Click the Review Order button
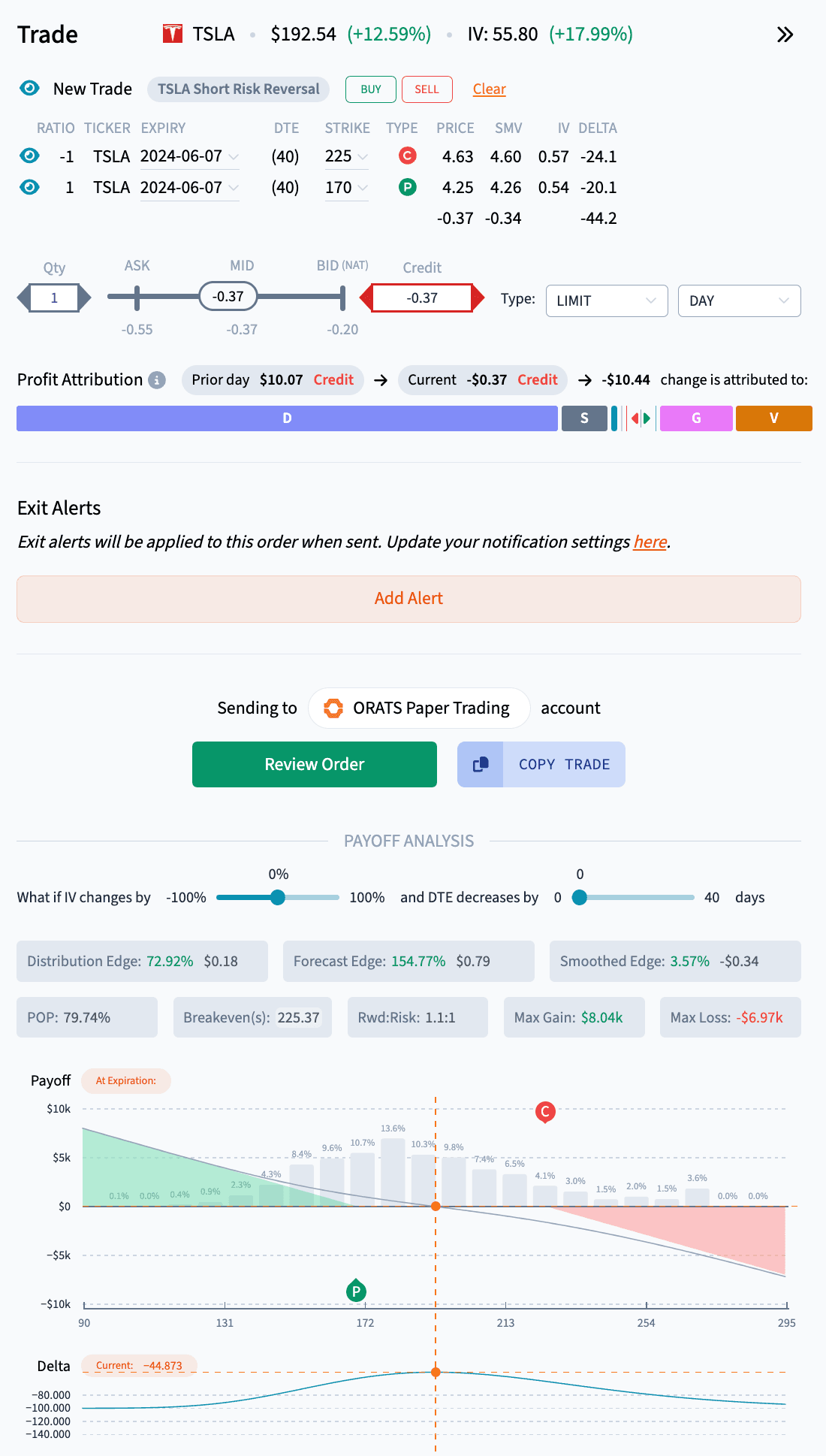826x1456 pixels. tap(315, 765)
